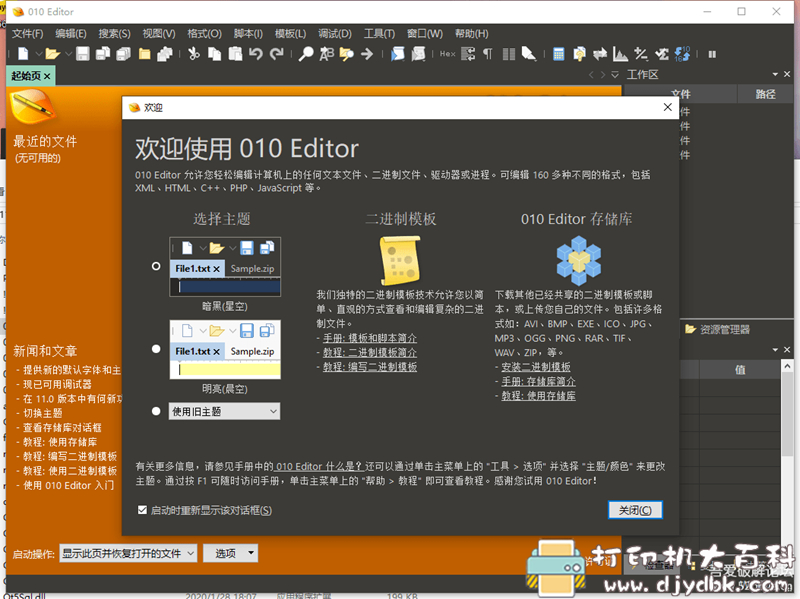The height and width of the screenshot is (599, 800).
Task: Expand the New file dropdown arrow
Action: [x=38, y=54]
